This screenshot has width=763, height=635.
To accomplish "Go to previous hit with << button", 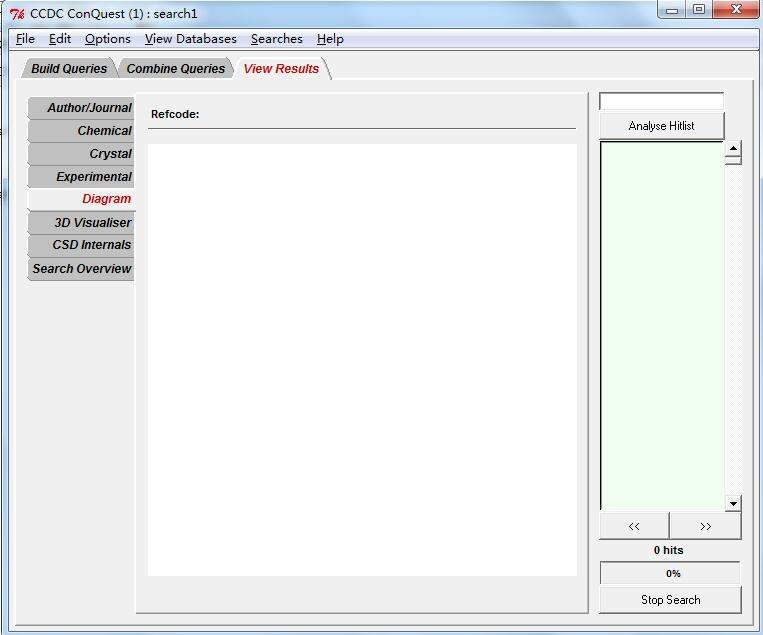I will [x=634, y=526].
